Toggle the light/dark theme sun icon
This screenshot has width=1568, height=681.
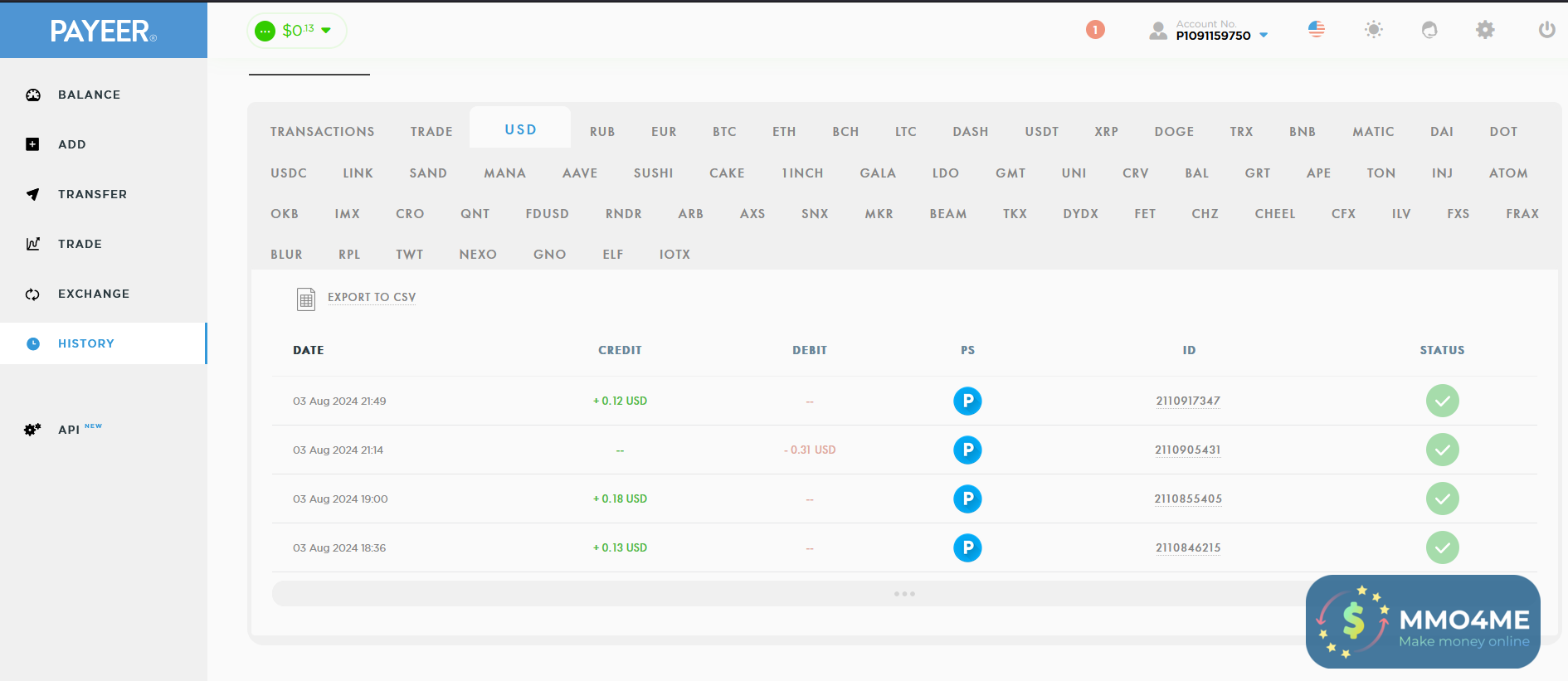(x=1374, y=30)
